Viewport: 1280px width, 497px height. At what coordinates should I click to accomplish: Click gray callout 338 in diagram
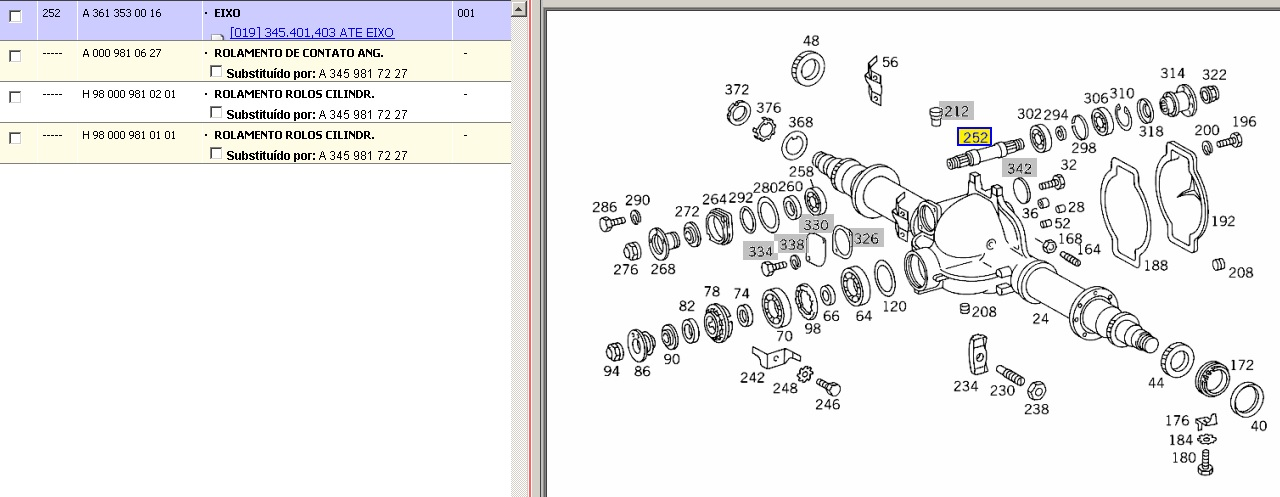coord(792,244)
